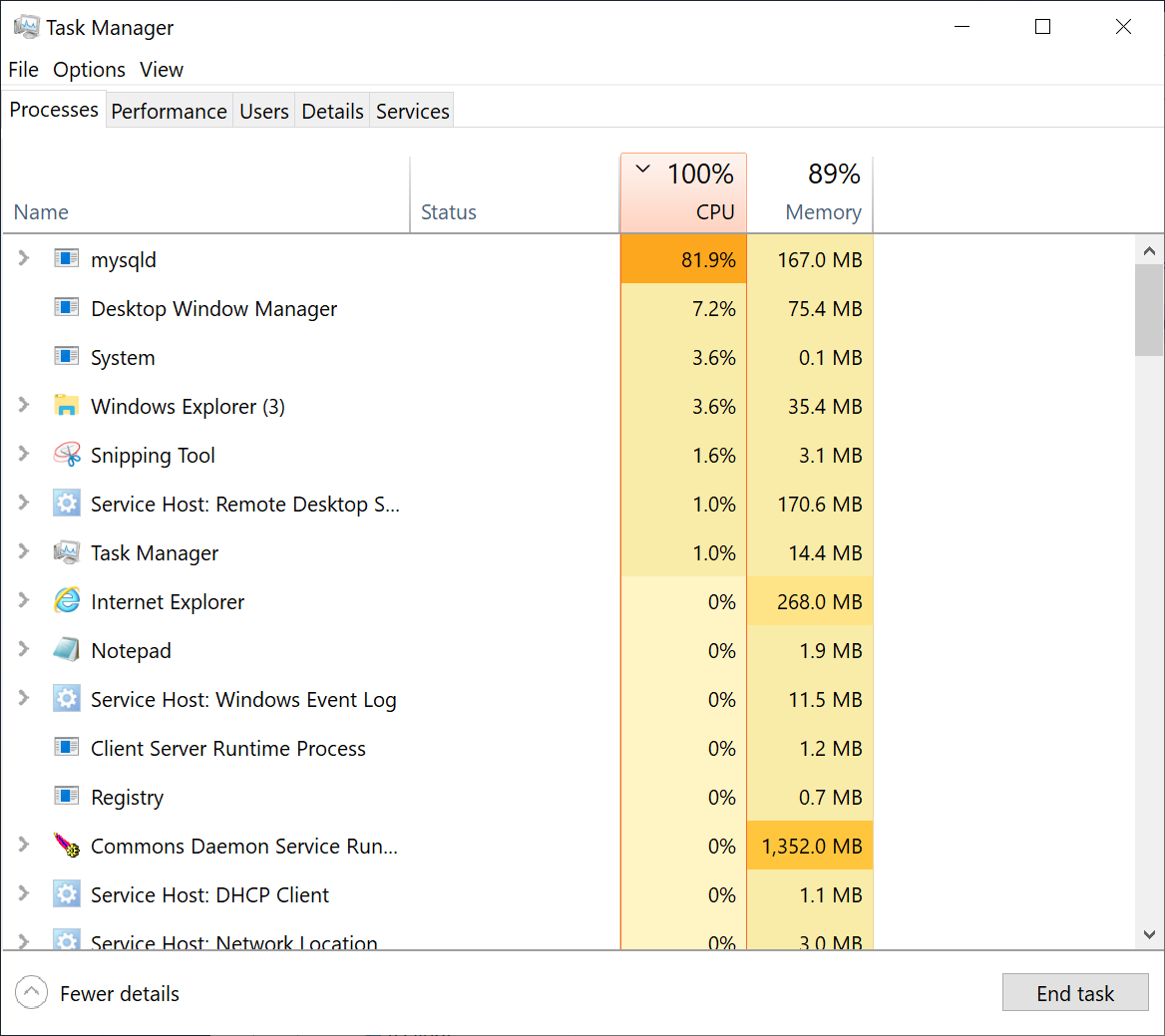Click the Snipping Tool scissors icon
1165x1036 pixels.
pyautogui.click(x=66, y=455)
